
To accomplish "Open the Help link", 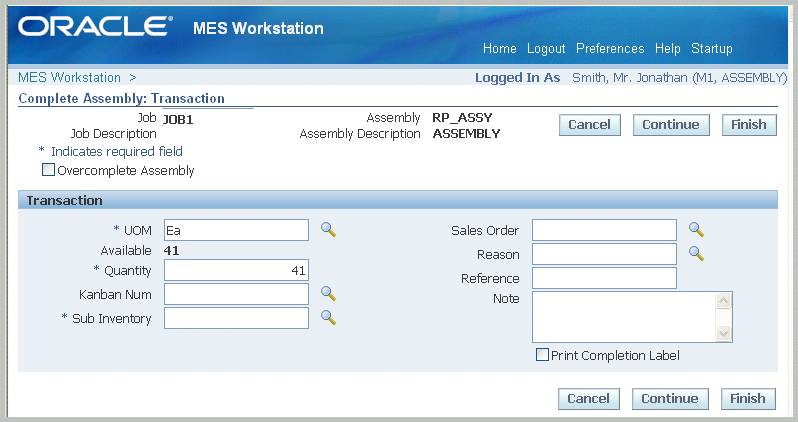I will coord(667,48).
